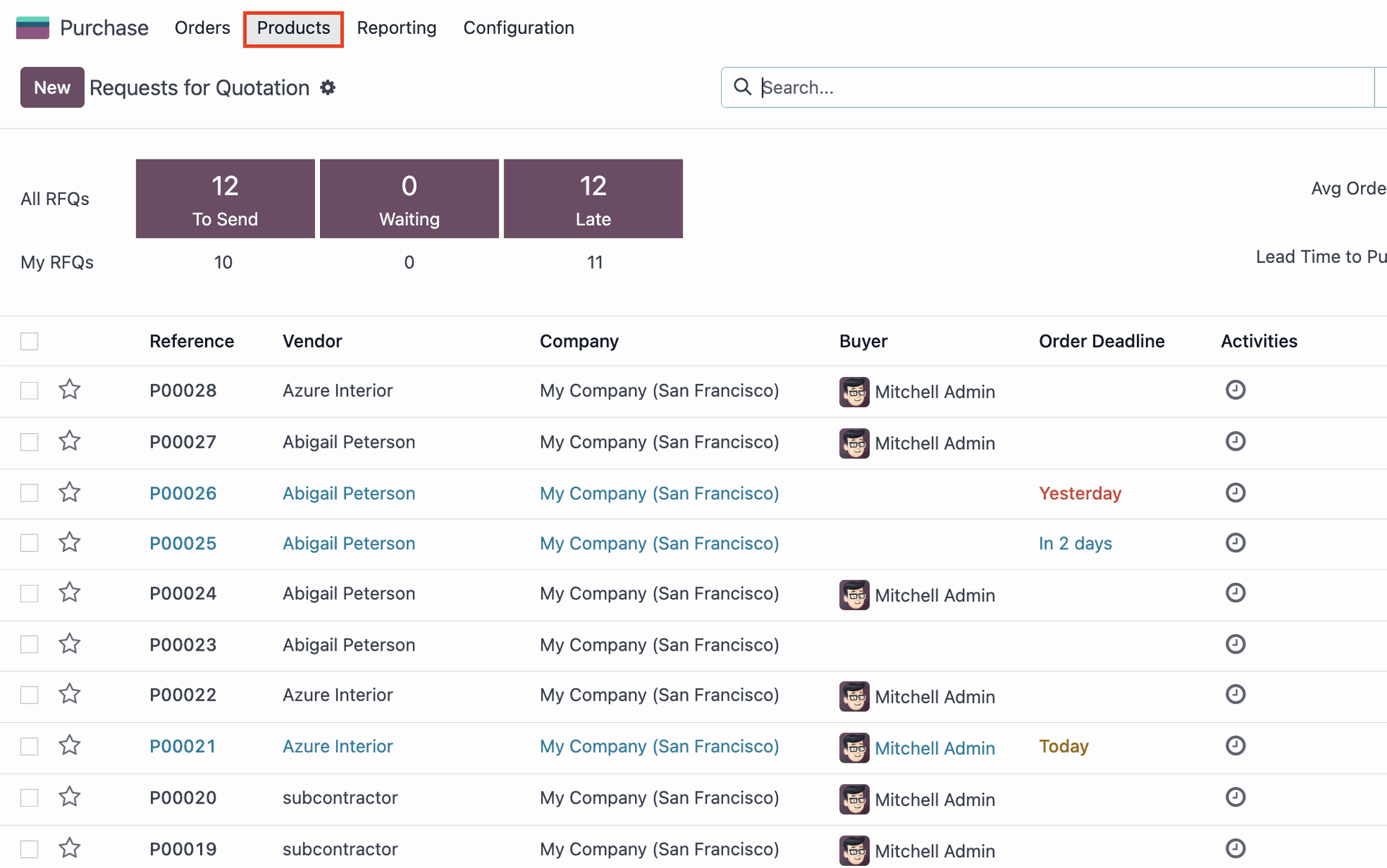Open the Products menu
Screen dimensions: 1387x868
pos(293,28)
